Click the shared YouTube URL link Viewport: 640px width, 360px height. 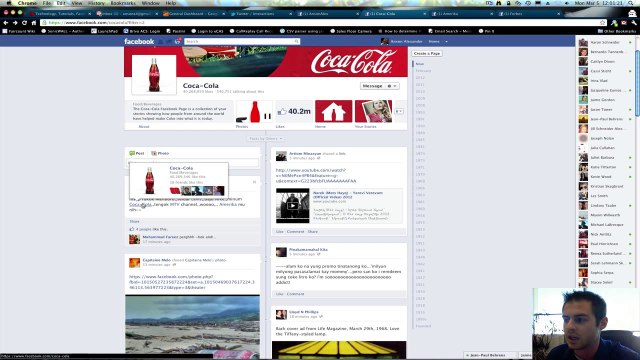pyautogui.click(x=316, y=176)
